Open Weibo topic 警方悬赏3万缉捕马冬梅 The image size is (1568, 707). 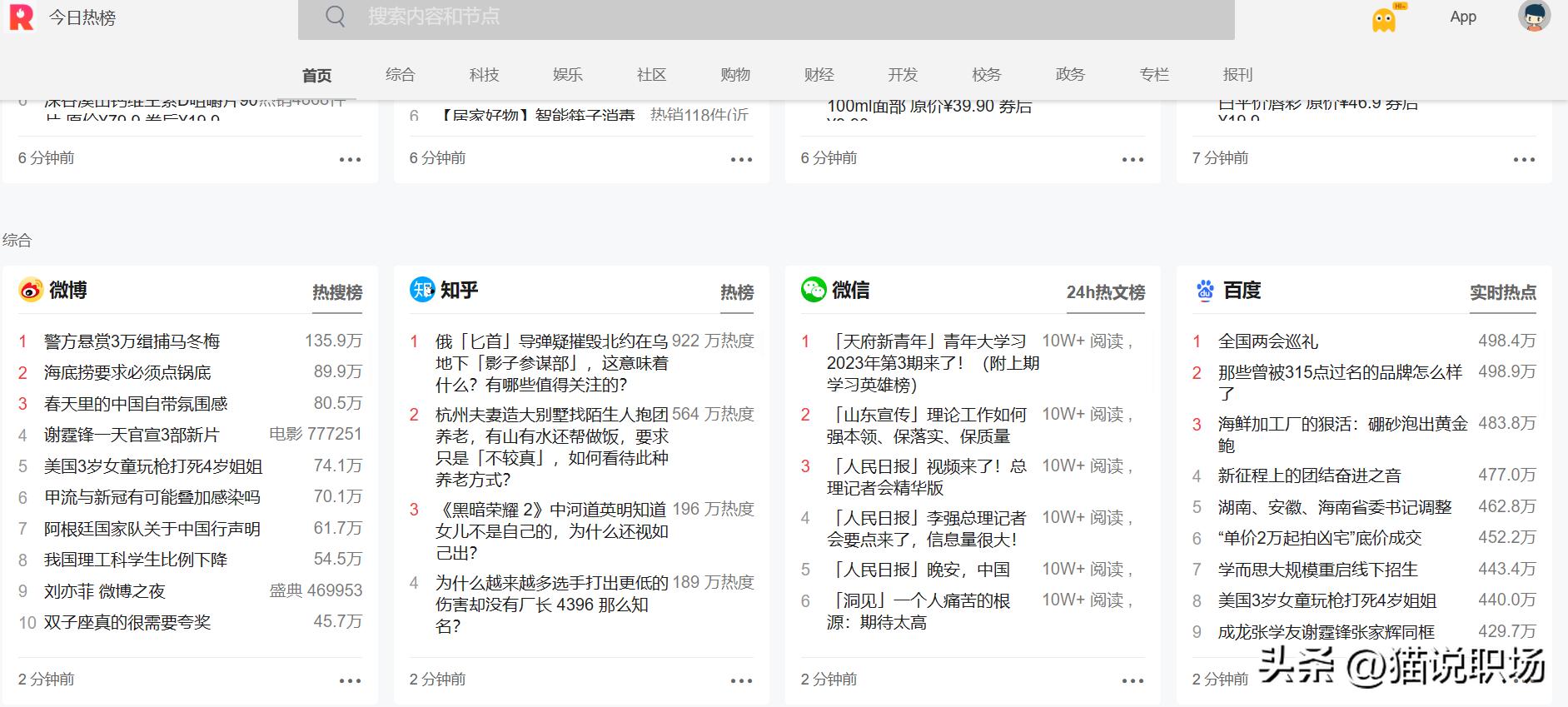132,341
